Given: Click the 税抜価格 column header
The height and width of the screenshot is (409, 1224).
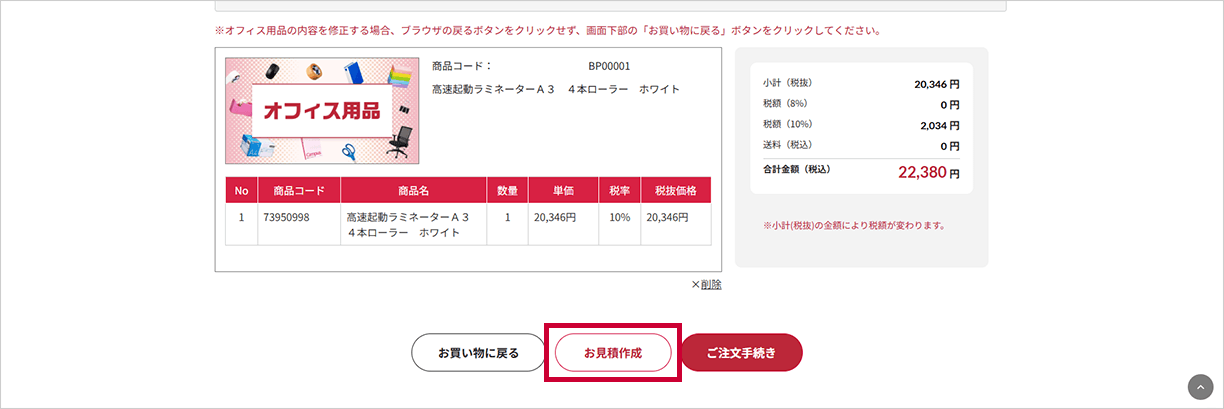Looking at the screenshot, I should tap(676, 191).
